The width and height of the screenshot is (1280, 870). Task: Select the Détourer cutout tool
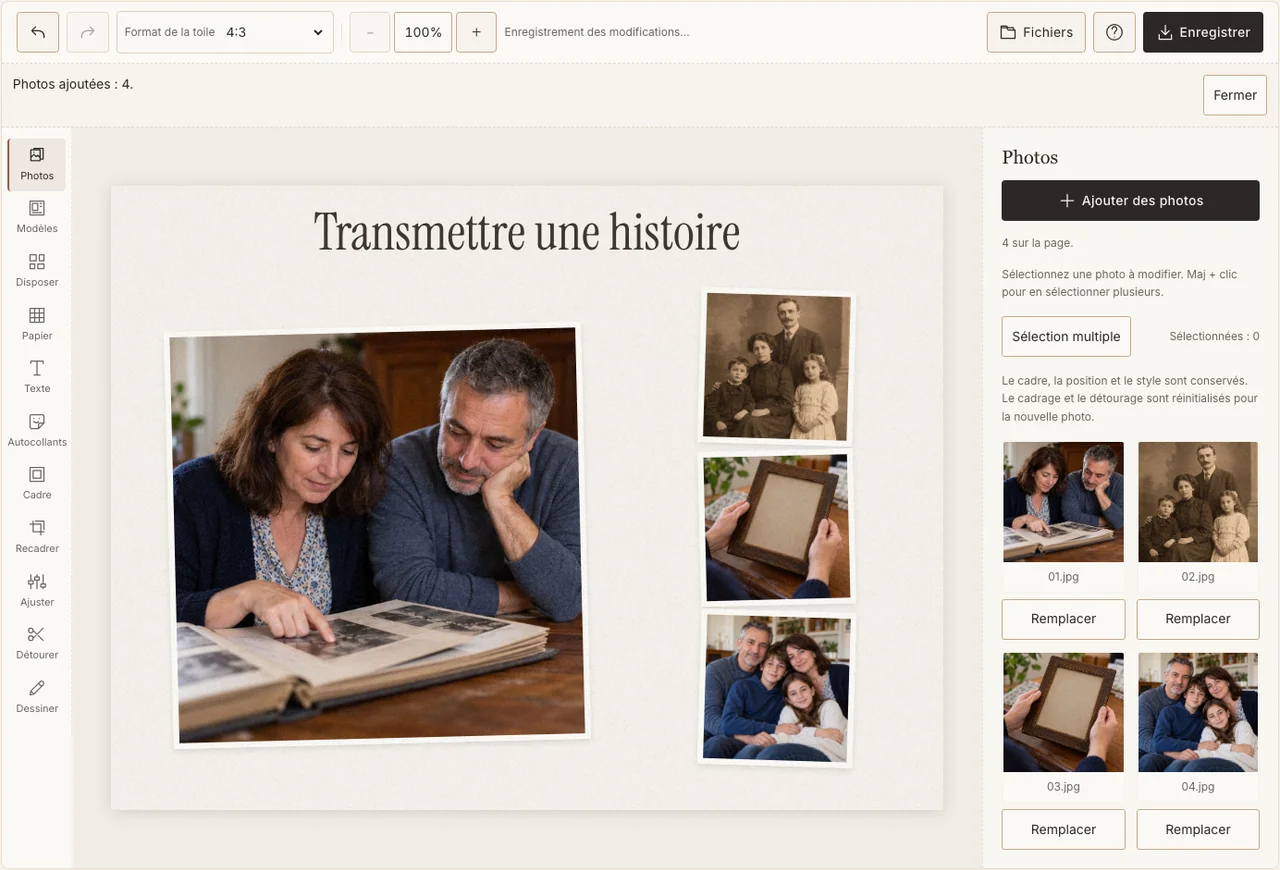[37, 644]
